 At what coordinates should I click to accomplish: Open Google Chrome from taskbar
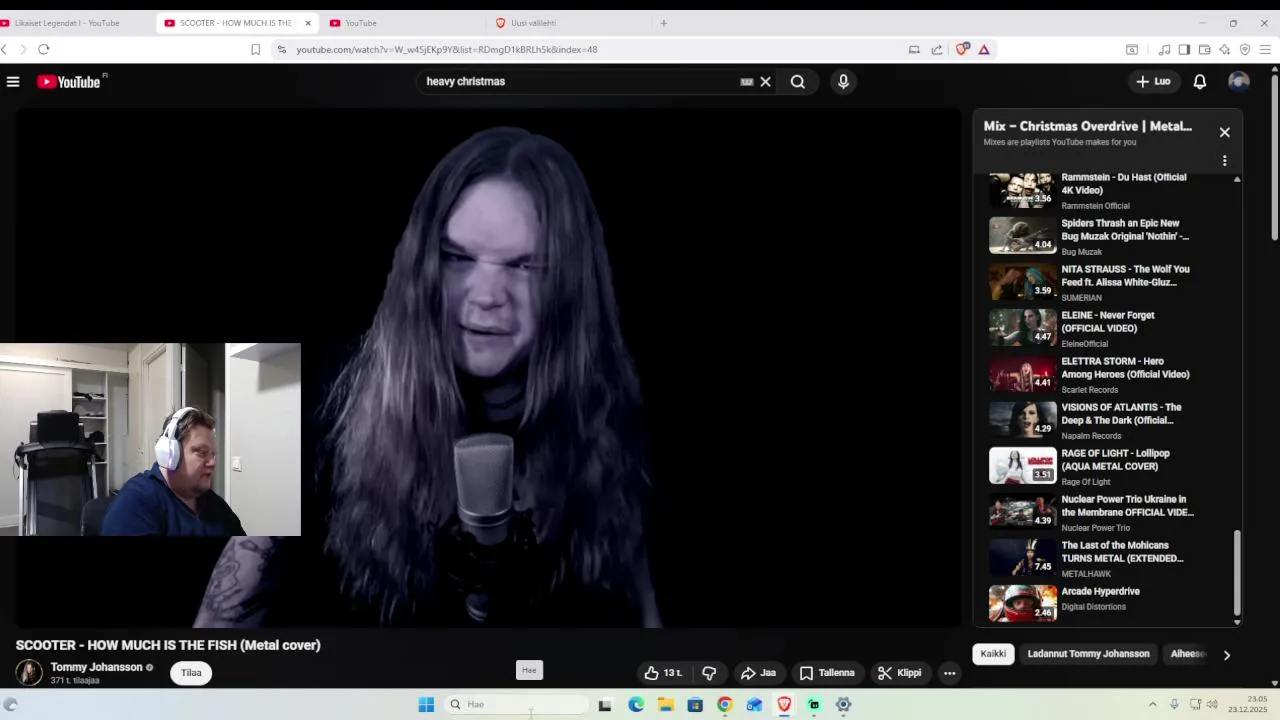(724, 705)
